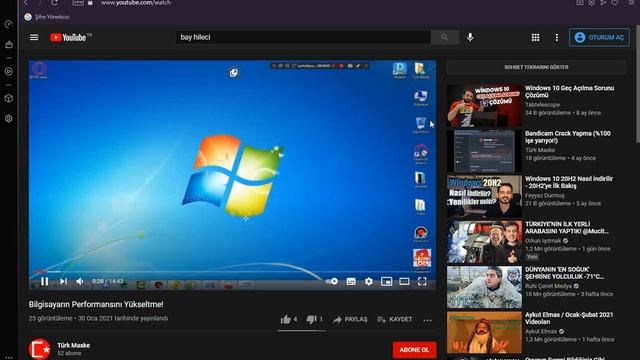
Task: Open the YouTube hamburger guide menu
Action: (34, 37)
